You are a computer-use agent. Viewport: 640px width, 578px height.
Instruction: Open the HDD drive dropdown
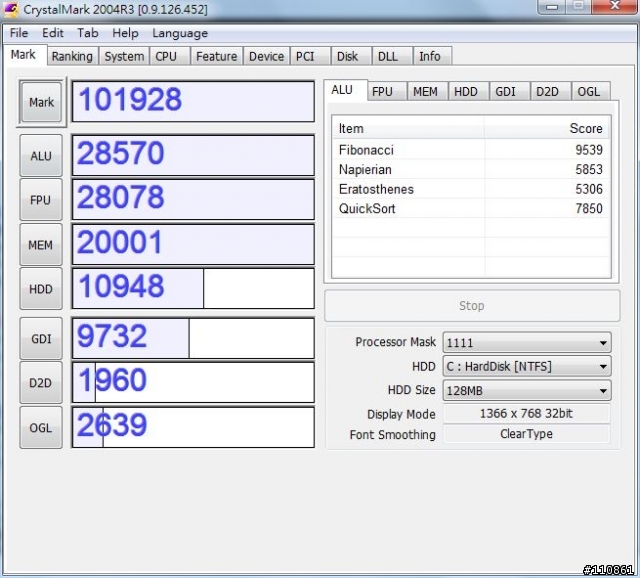527,367
